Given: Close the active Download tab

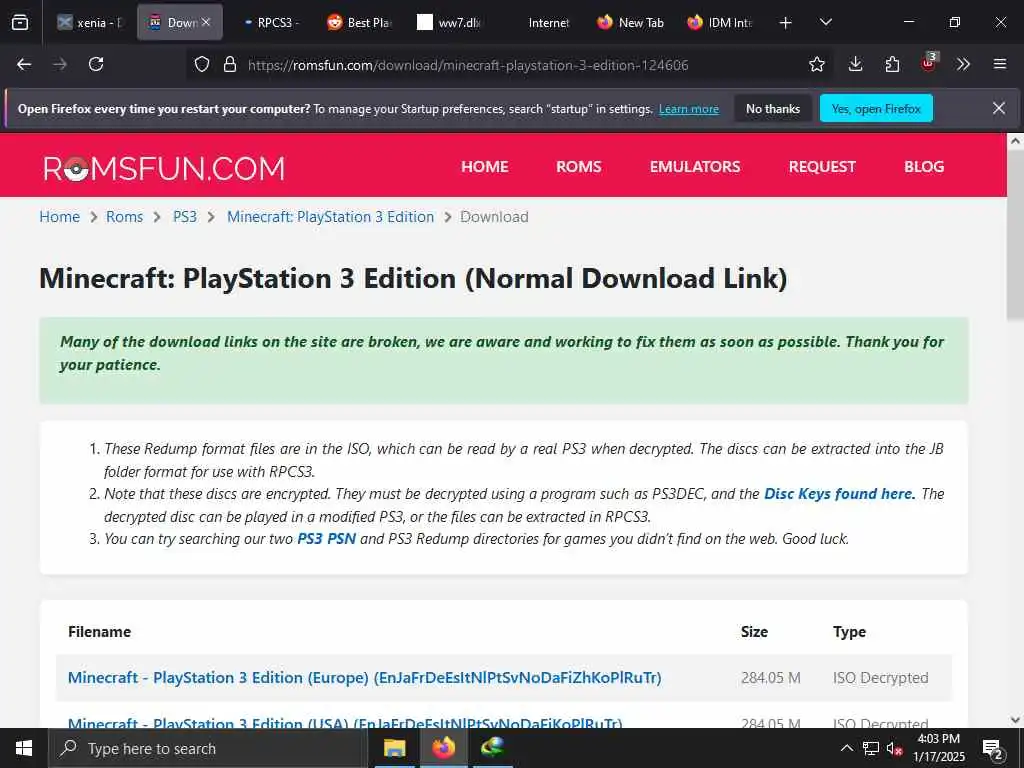Looking at the screenshot, I should (206, 22).
